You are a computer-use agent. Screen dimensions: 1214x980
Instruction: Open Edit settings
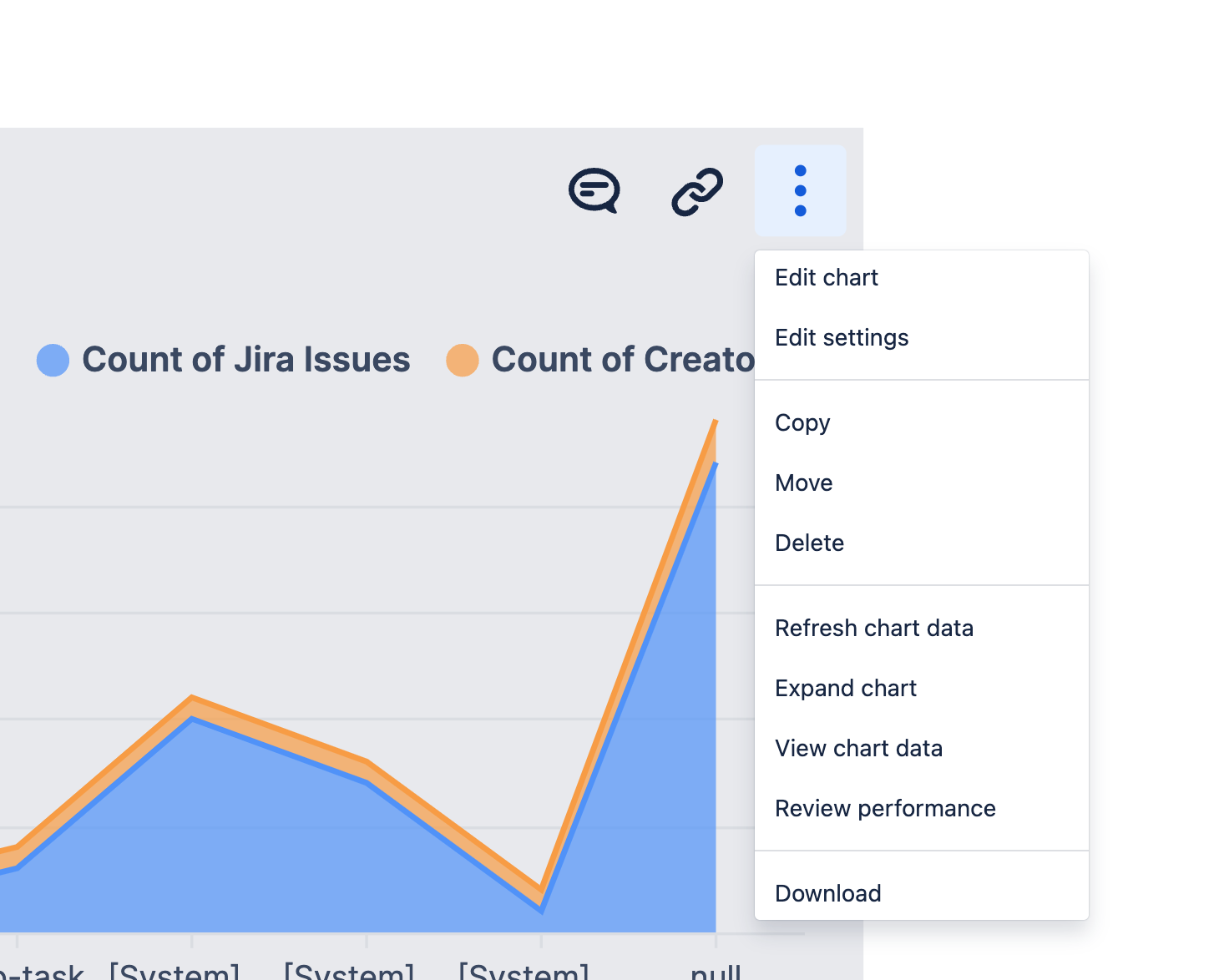click(x=842, y=337)
